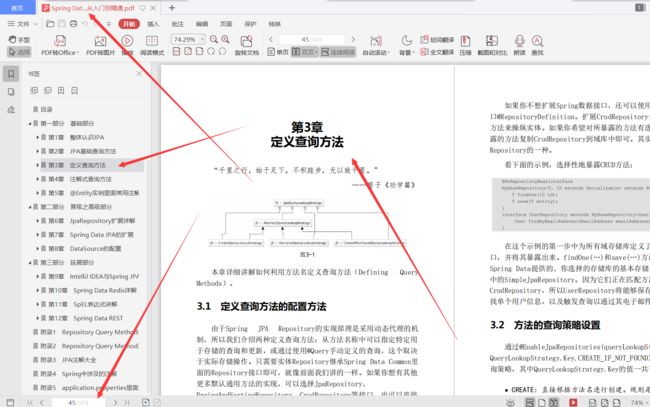650x407 pixels.
Task: Zoom in with the plus magnifier
Action: 226,39
